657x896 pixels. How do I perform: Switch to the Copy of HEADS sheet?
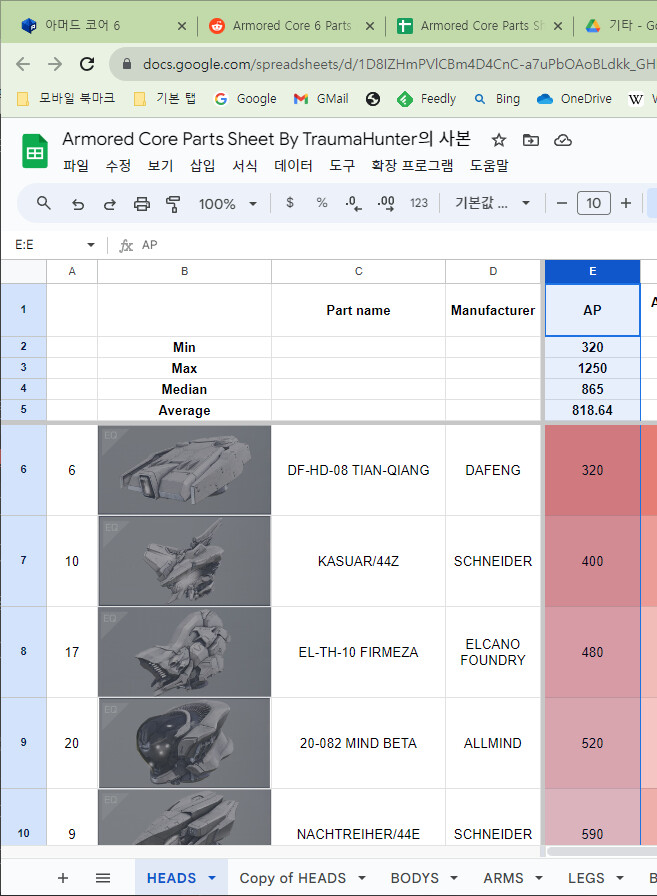pos(293,878)
